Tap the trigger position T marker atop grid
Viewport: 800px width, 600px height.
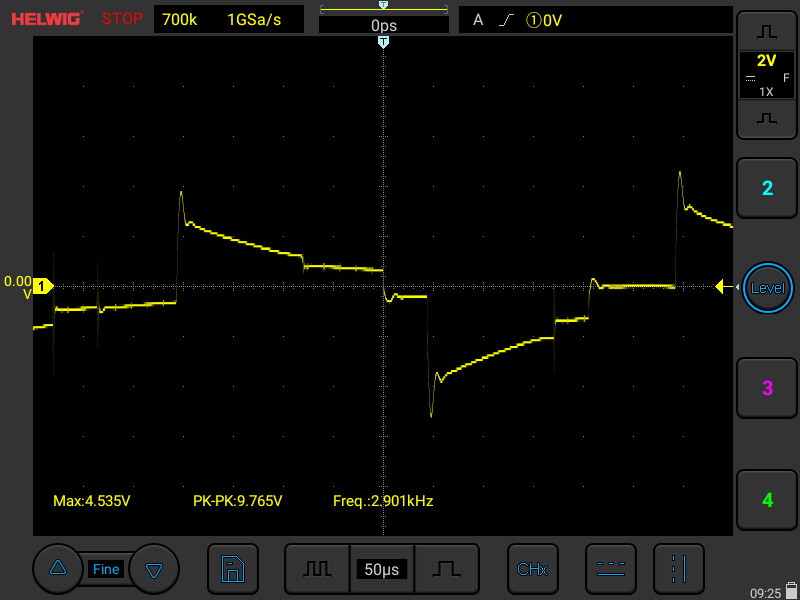pos(383,42)
